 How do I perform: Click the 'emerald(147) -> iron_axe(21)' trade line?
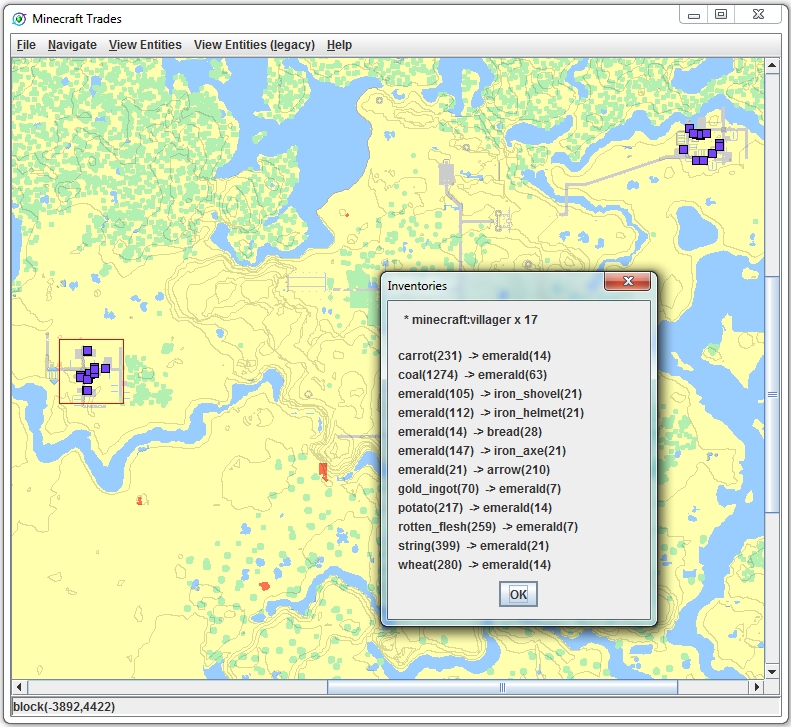(482, 451)
